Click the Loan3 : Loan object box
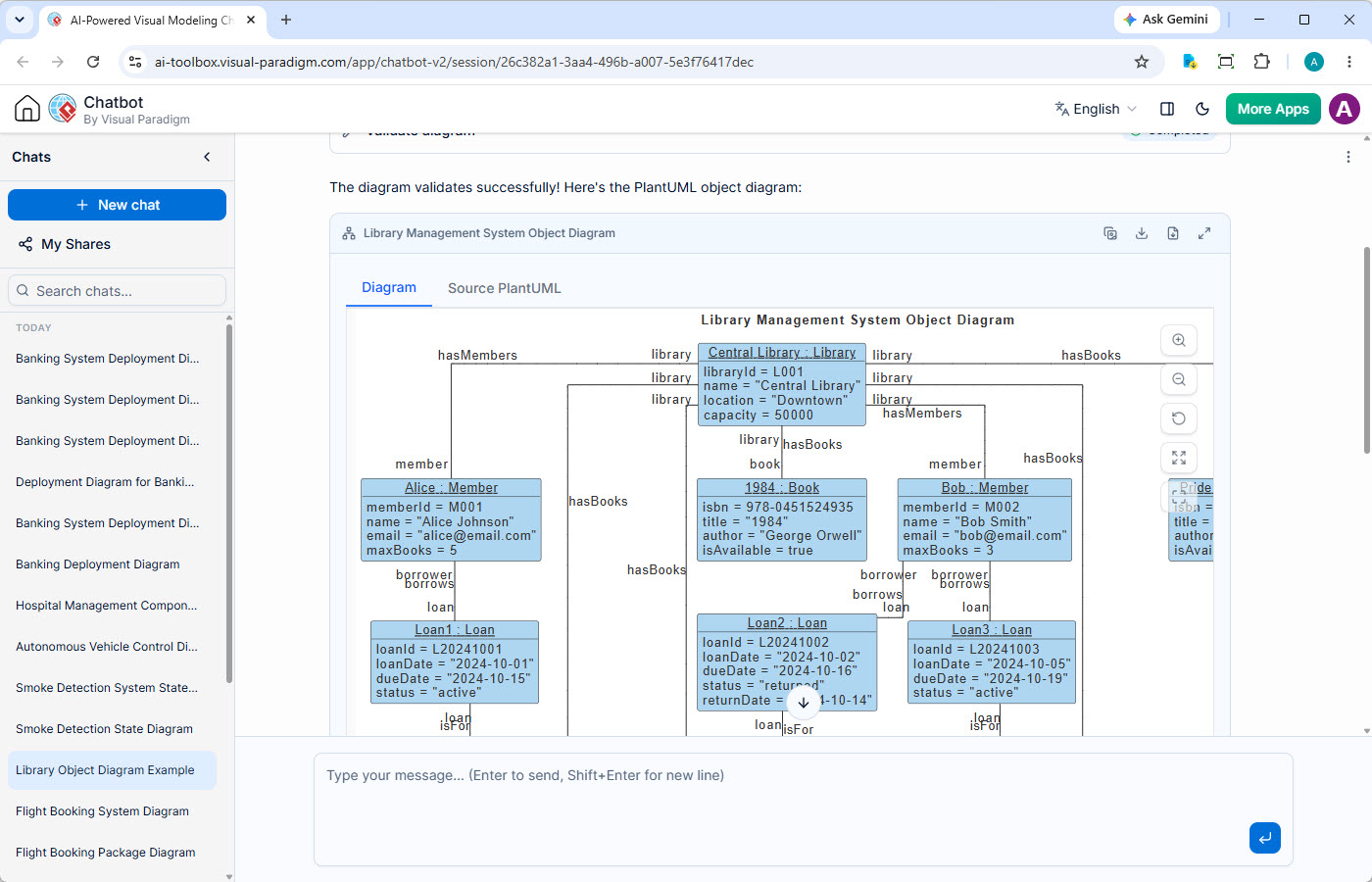This screenshot has height=882, width=1372. [992, 661]
